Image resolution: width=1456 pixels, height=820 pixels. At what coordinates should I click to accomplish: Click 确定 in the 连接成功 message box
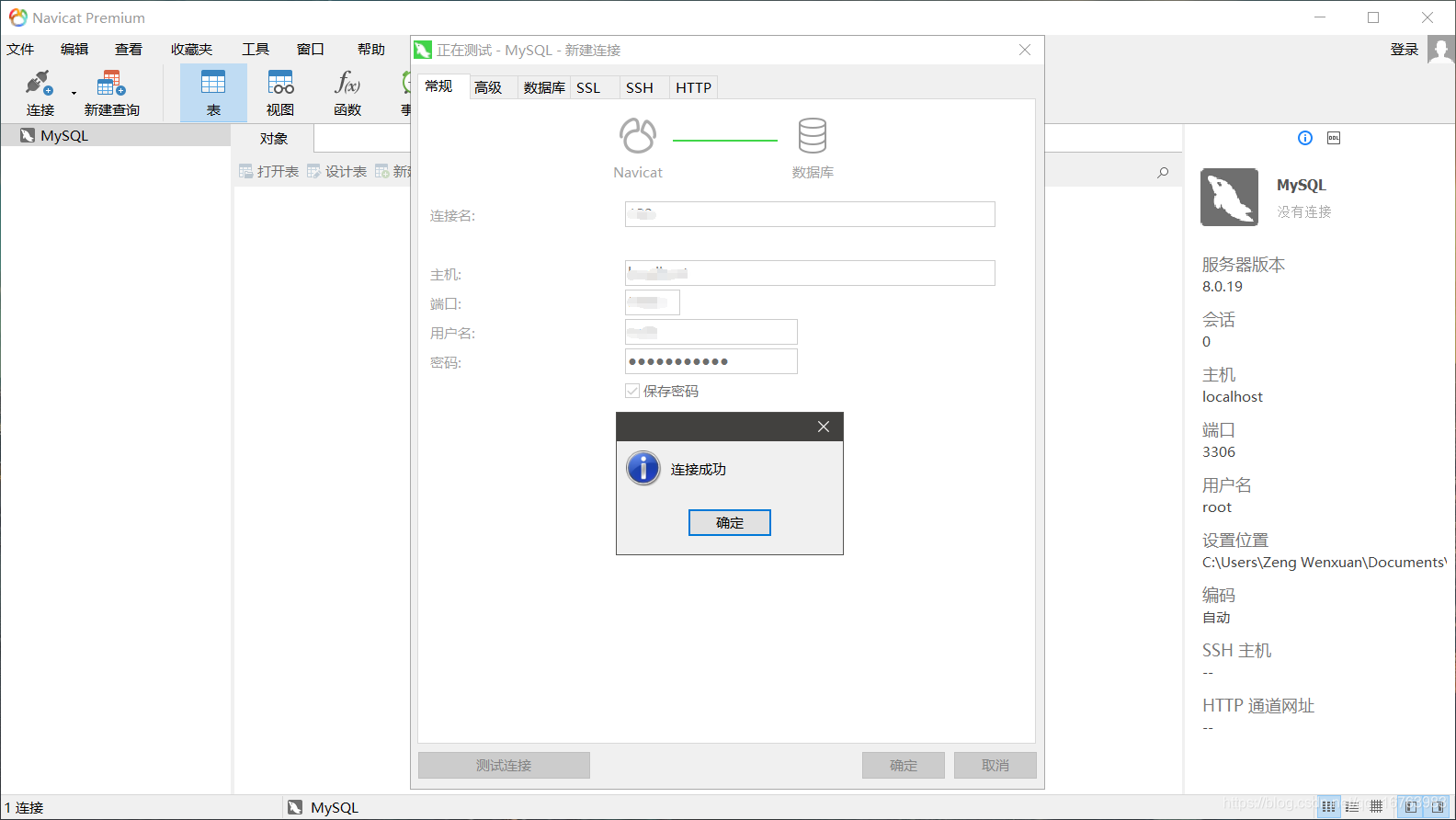tap(730, 522)
